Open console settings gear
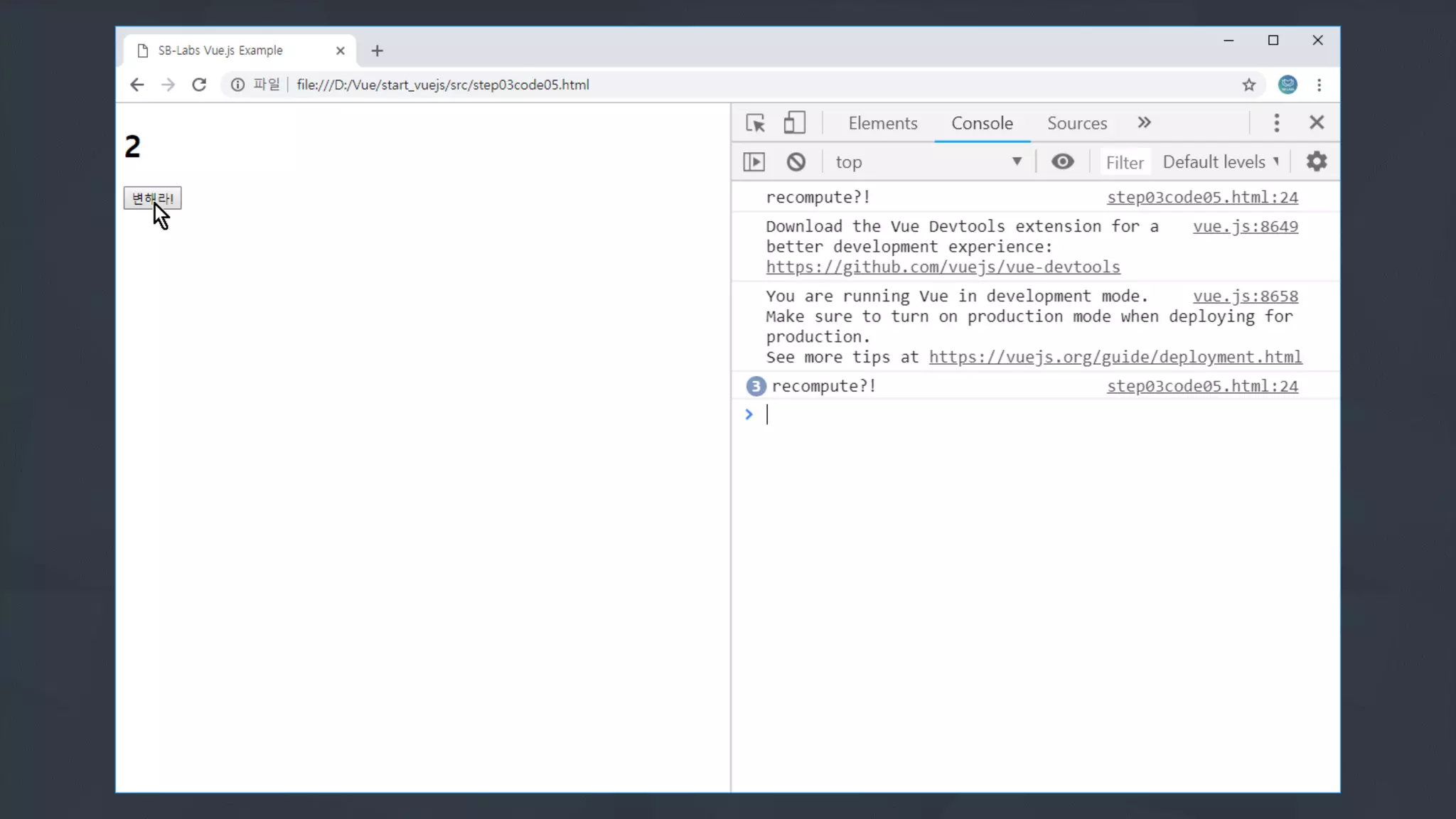The height and width of the screenshot is (819, 1456). click(x=1316, y=162)
